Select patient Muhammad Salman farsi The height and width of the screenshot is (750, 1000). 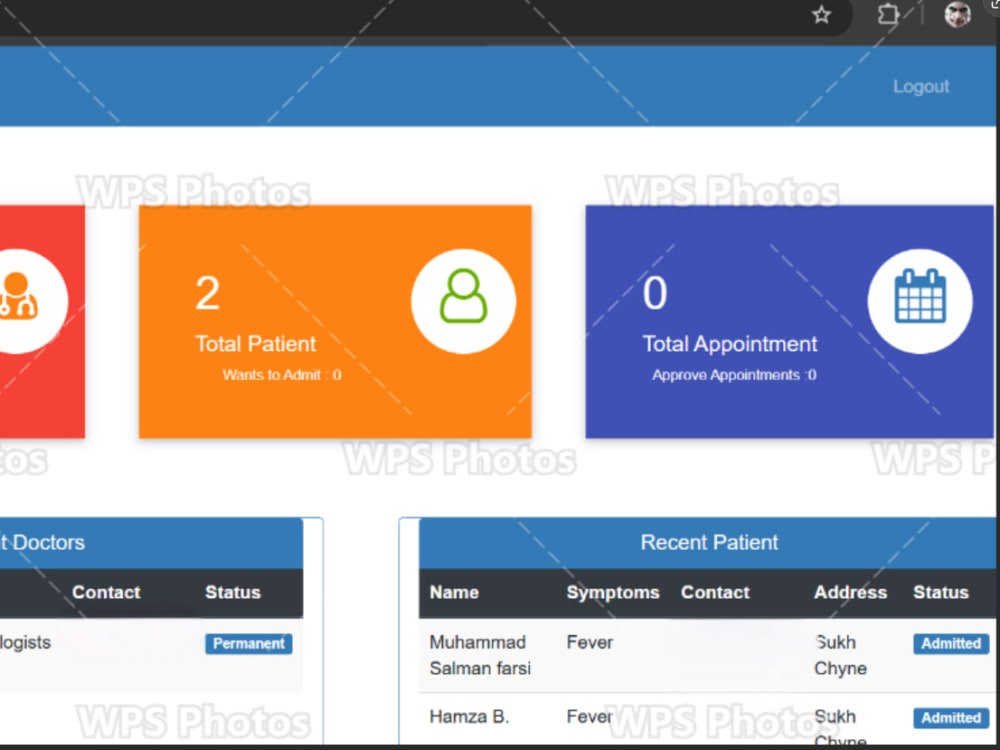[x=480, y=655]
